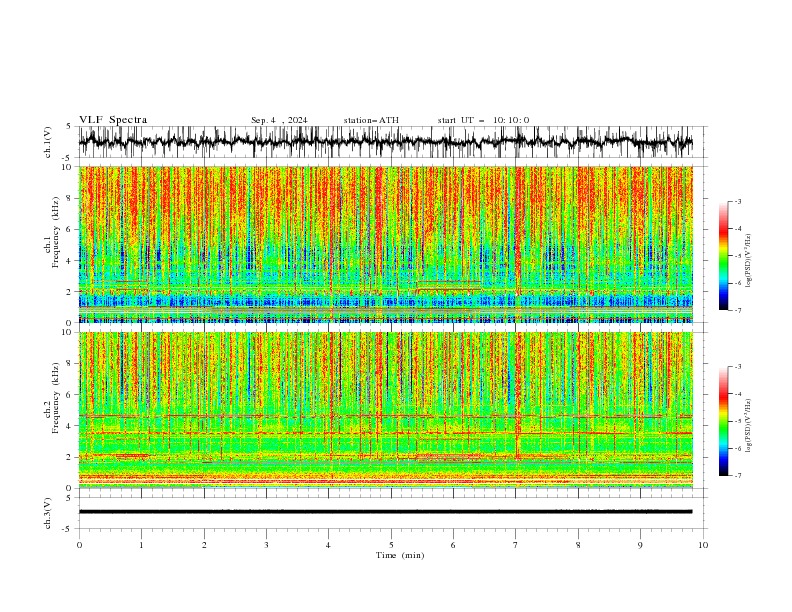Click the ch.2 PSD color bar
Screen dimensions: 792x612
click(x=723, y=421)
